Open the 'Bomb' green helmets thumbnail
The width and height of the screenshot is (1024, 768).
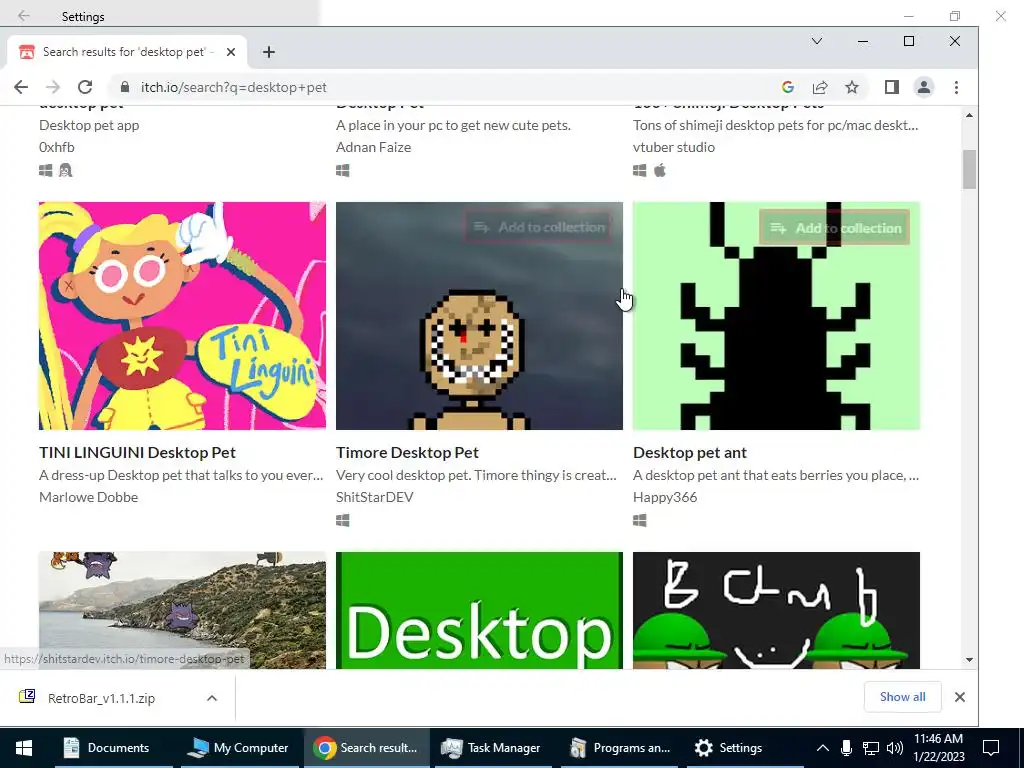[776, 610]
